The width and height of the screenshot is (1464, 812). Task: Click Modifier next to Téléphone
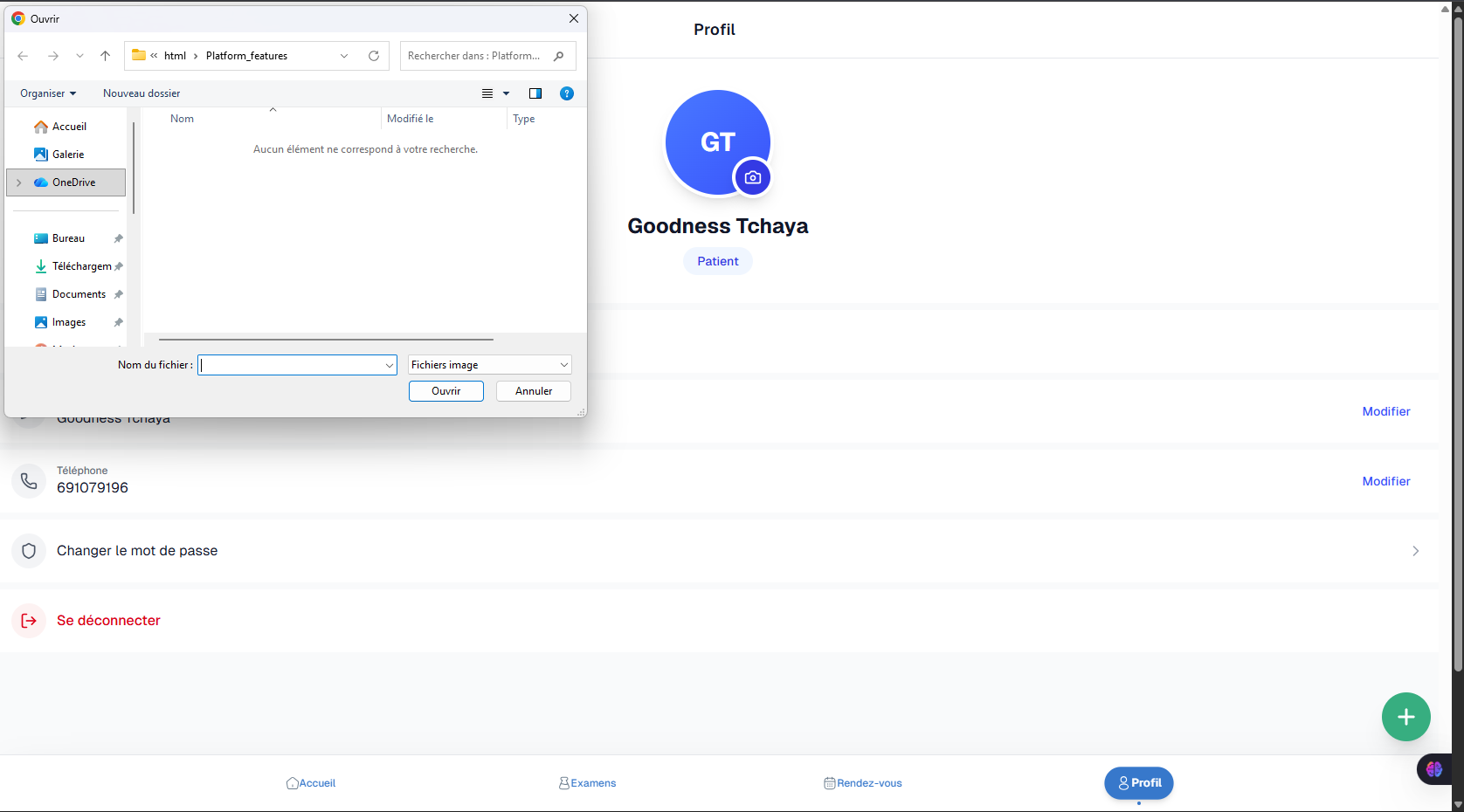pyautogui.click(x=1385, y=481)
